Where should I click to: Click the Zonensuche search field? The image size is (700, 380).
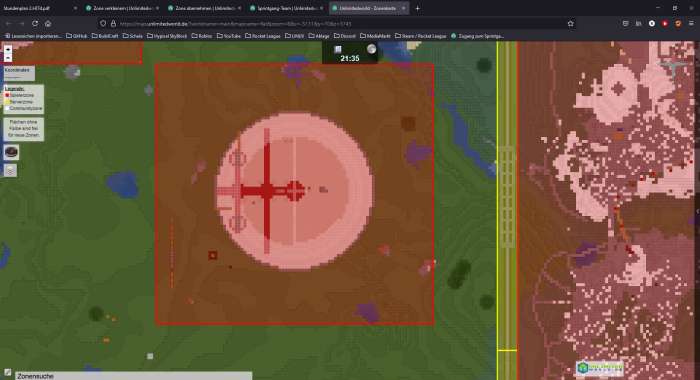click(133, 376)
